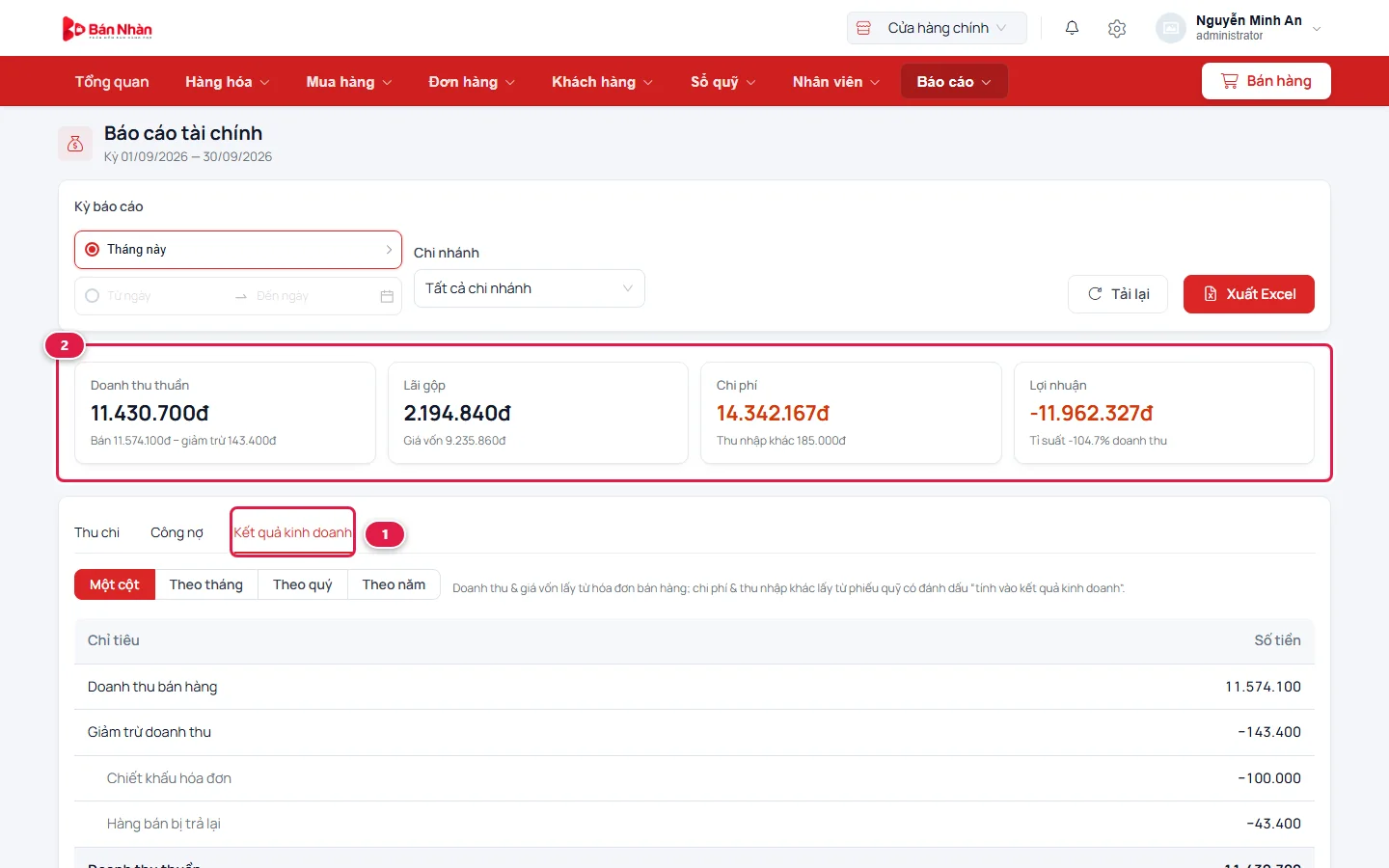
Task: Switch to the Công nợ tab
Action: tap(177, 532)
